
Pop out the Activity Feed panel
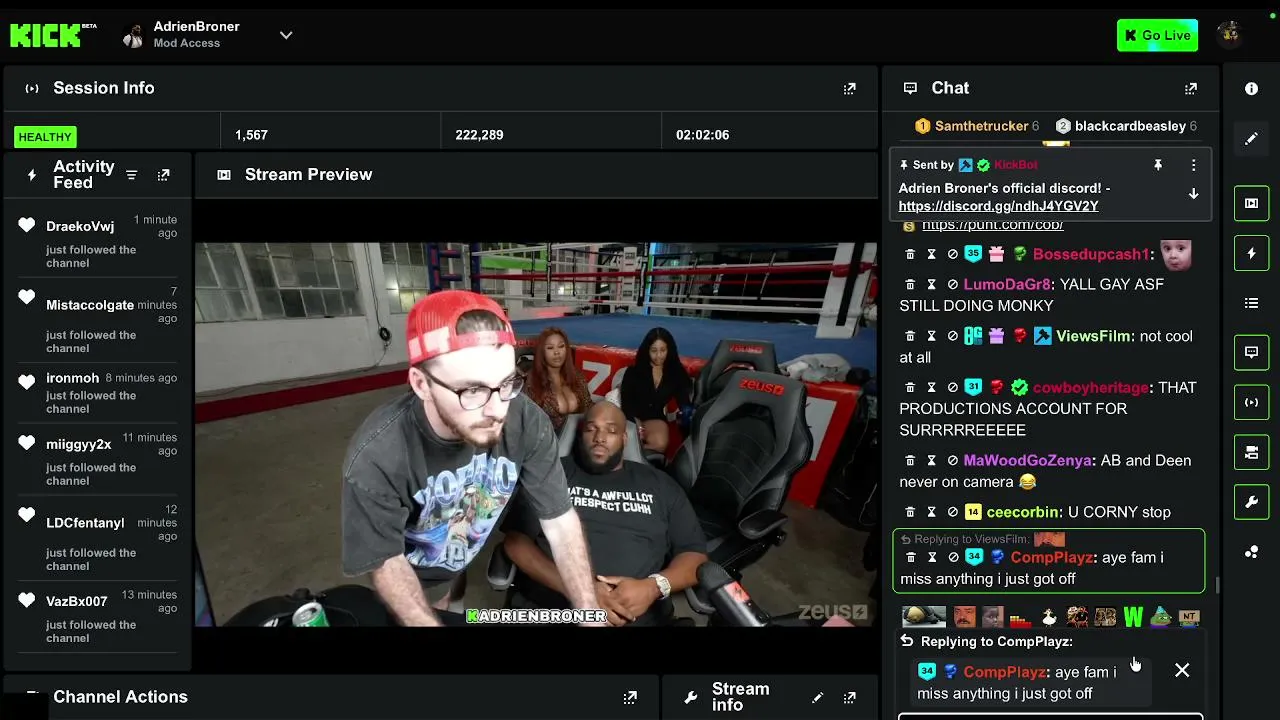click(163, 175)
